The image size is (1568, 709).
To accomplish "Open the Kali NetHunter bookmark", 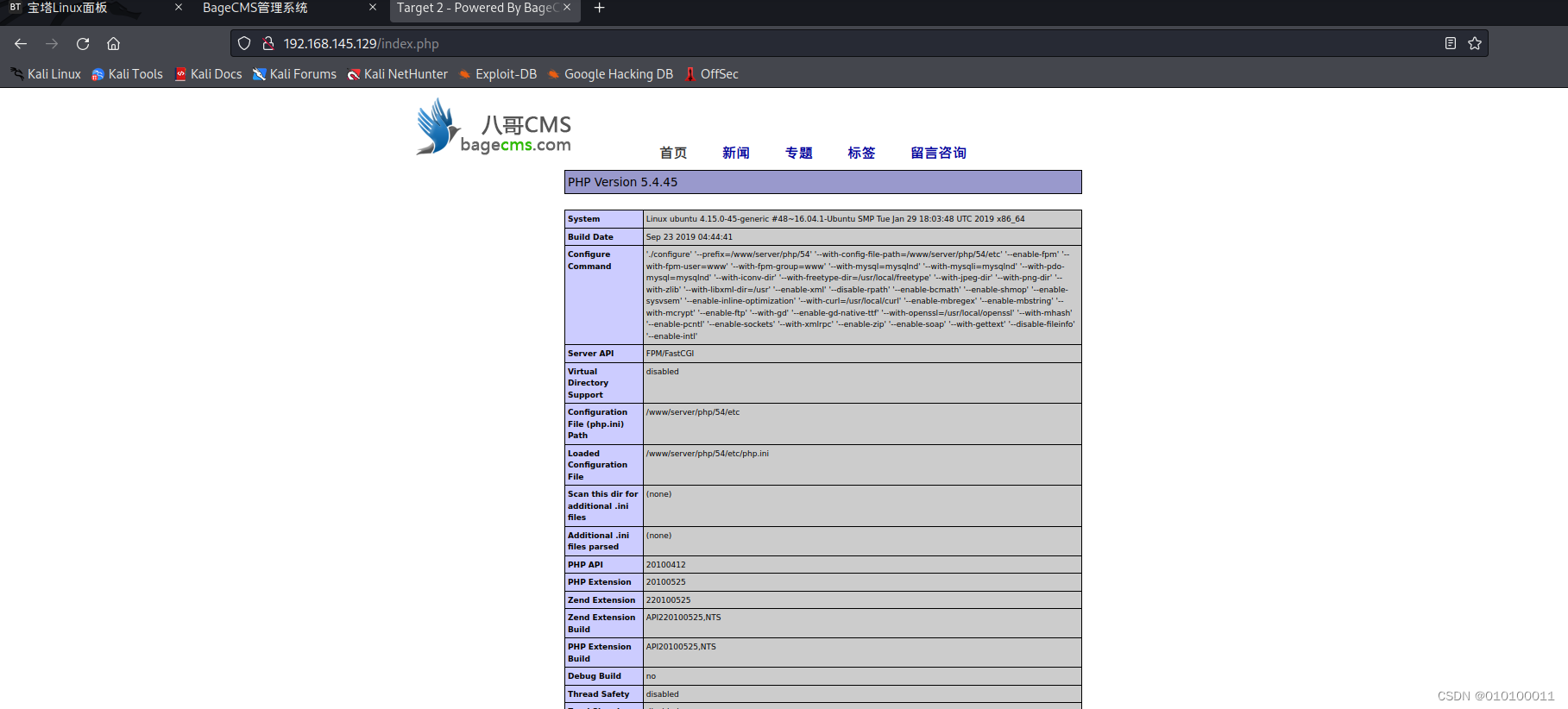I will tap(397, 74).
